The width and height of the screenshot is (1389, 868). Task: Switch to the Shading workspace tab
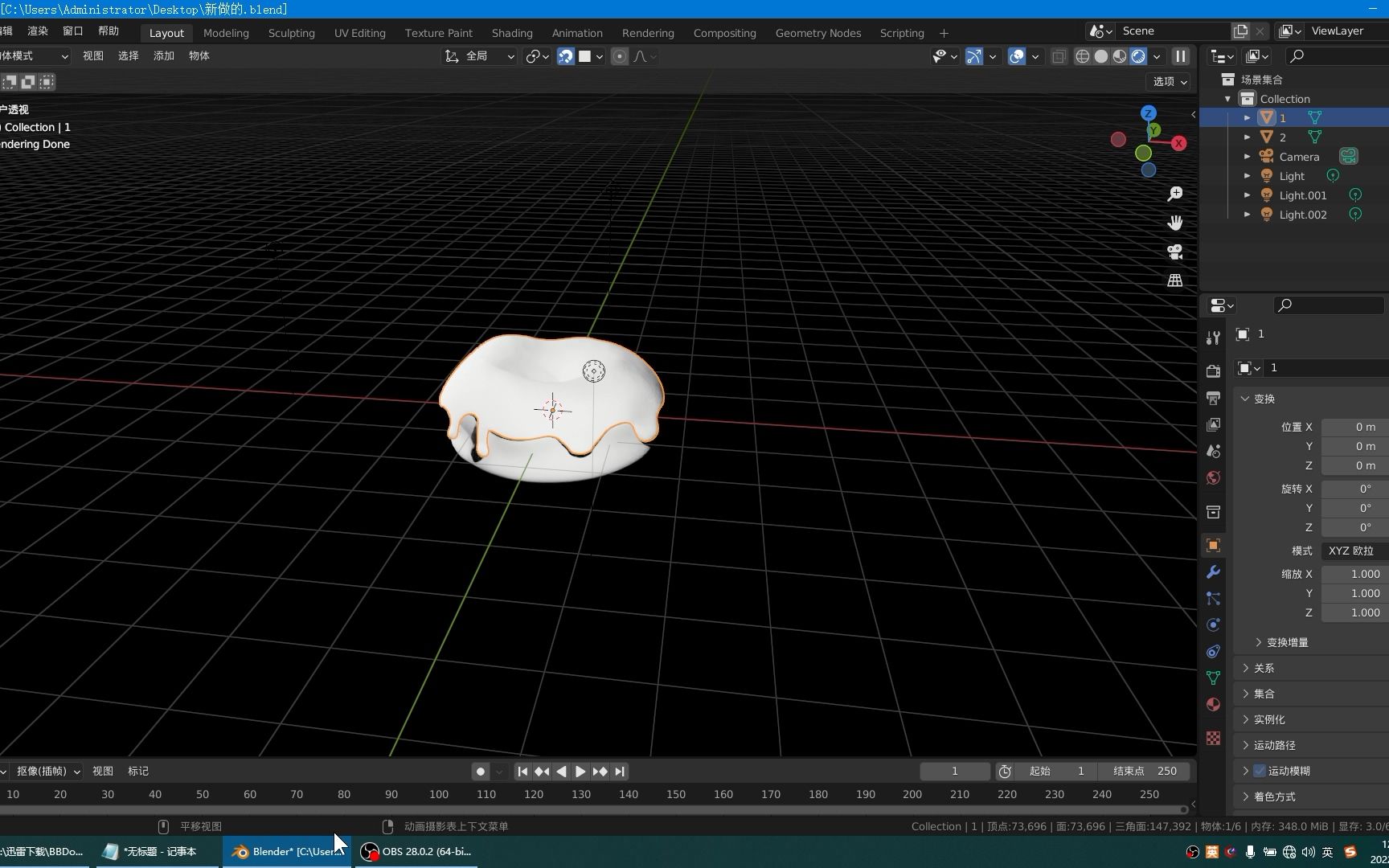[x=511, y=33]
